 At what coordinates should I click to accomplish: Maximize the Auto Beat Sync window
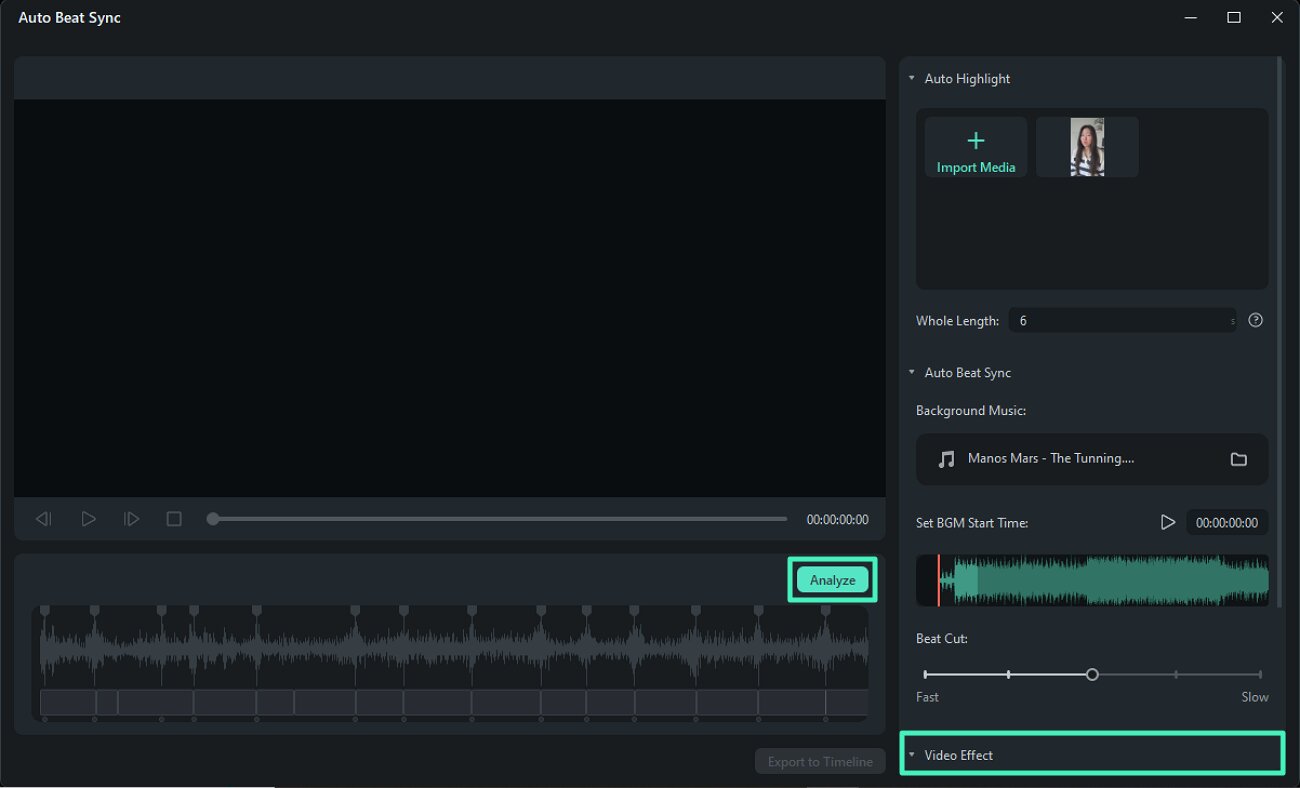[x=1234, y=17]
